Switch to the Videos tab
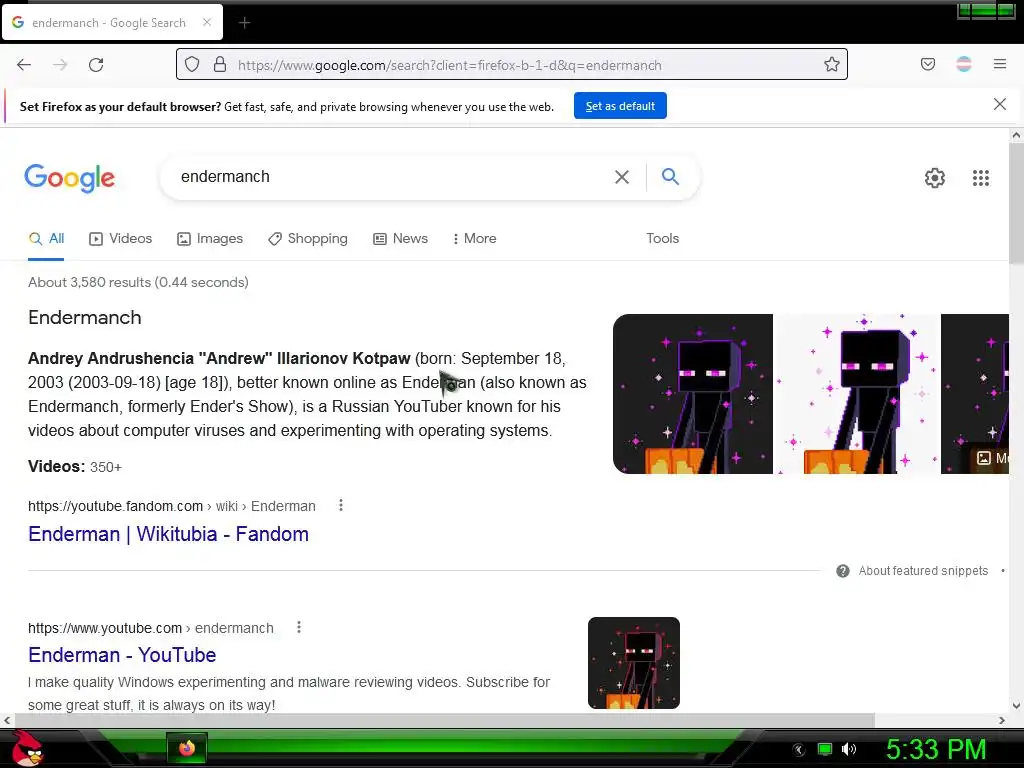 (x=120, y=239)
